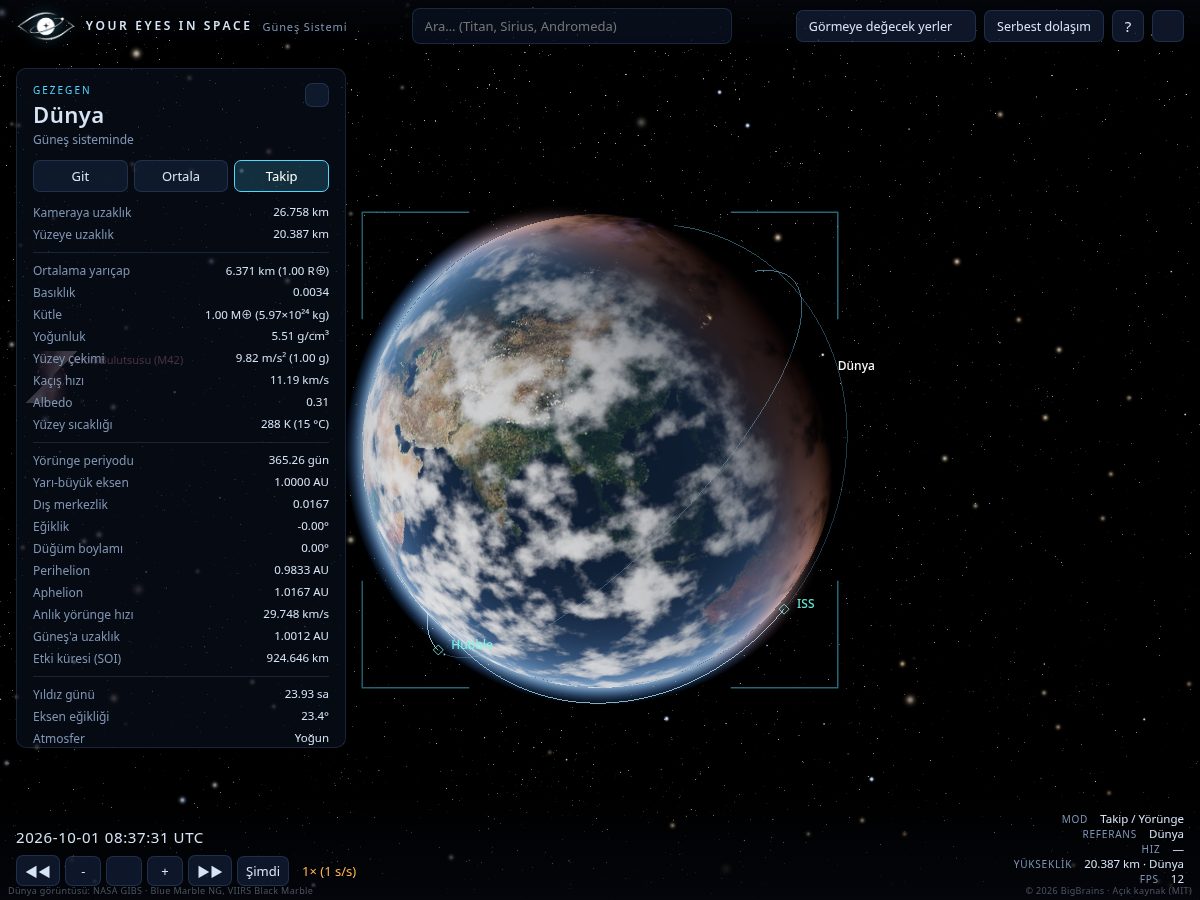Click the fast-forward time double-arrow button
This screenshot has height=900, width=1200.
[x=210, y=871]
